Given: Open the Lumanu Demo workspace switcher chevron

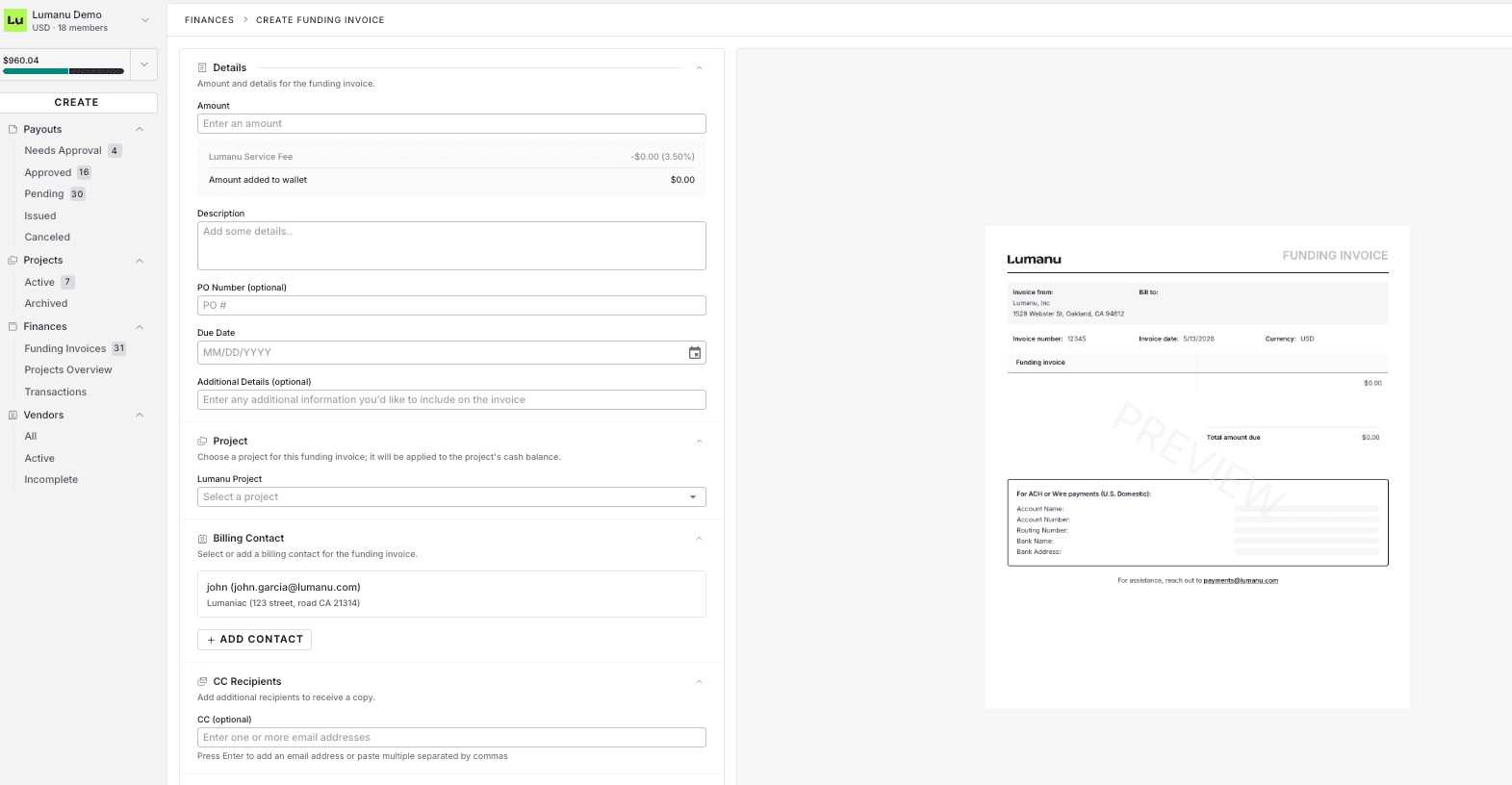Looking at the screenshot, I should tap(145, 20).
